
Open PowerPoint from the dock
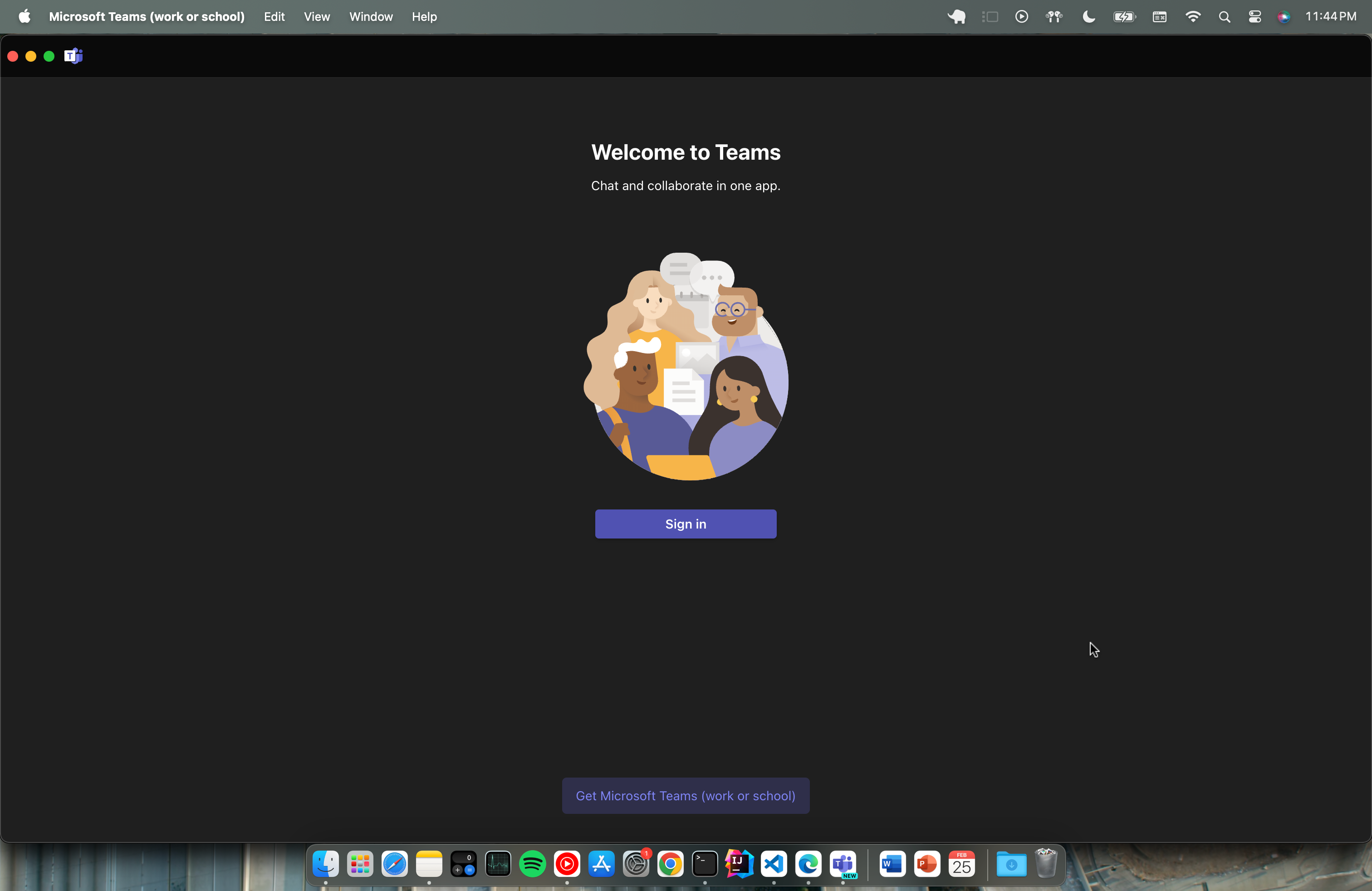point(926,865)
